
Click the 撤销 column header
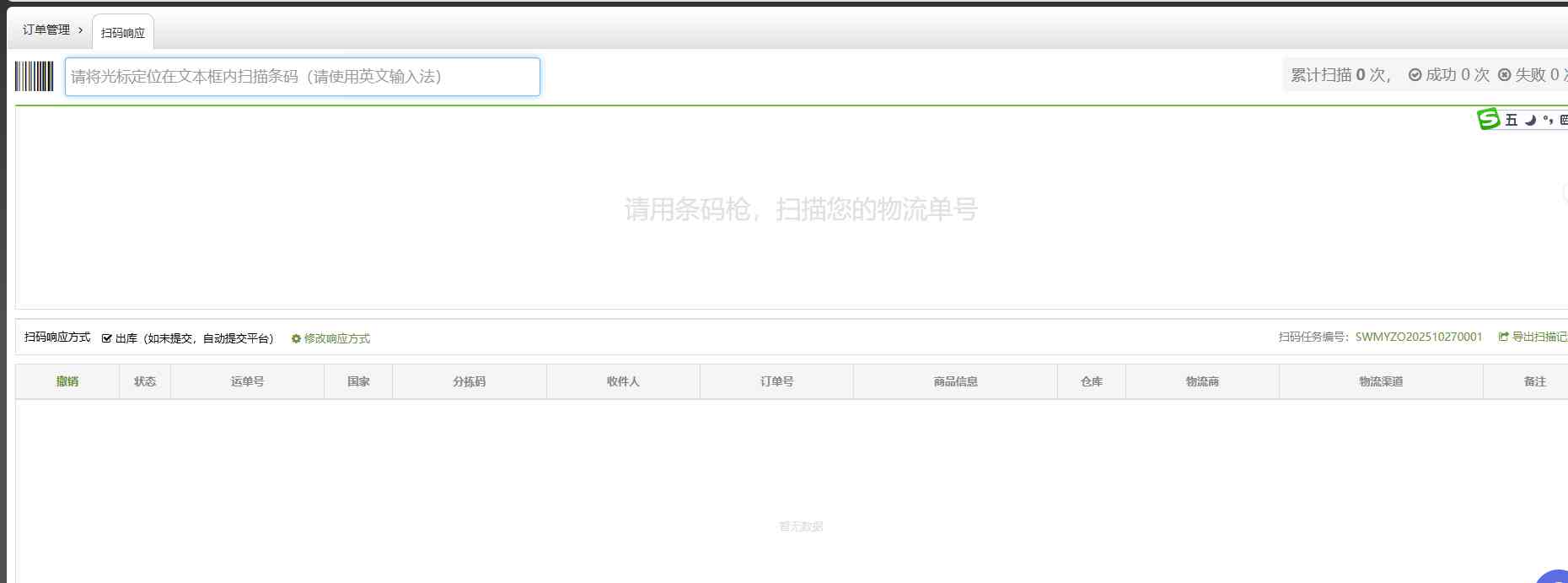click(67, 381)
